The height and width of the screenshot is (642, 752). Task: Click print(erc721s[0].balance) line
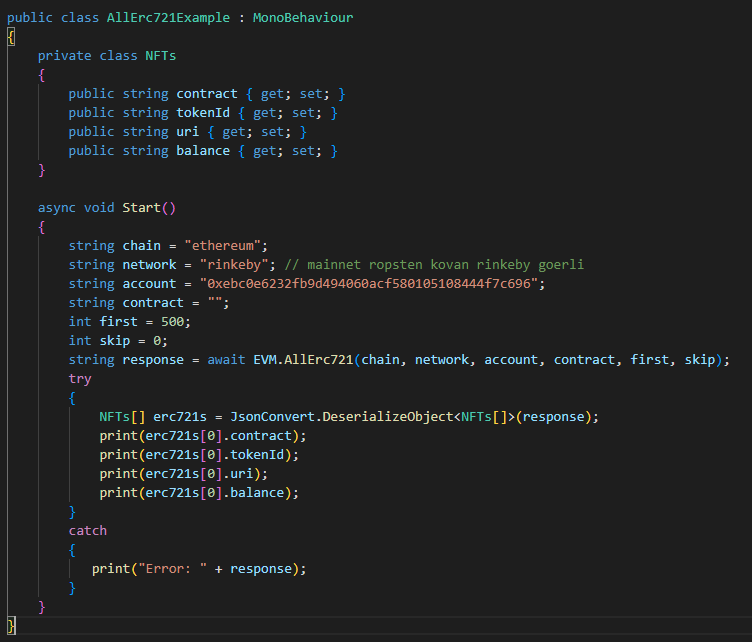199,493
